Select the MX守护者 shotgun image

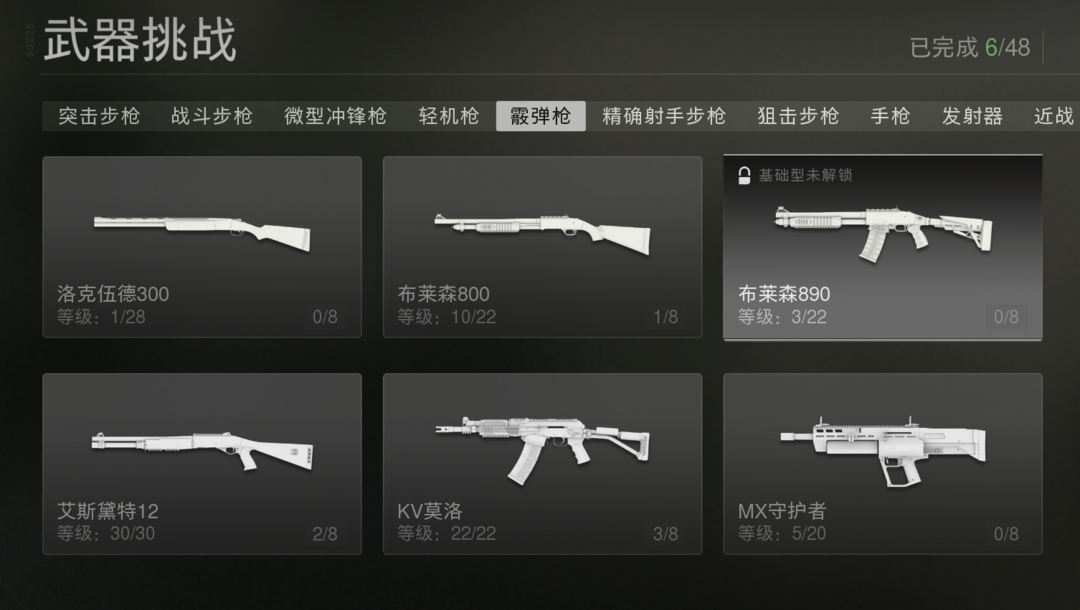(x=883, y=451)
